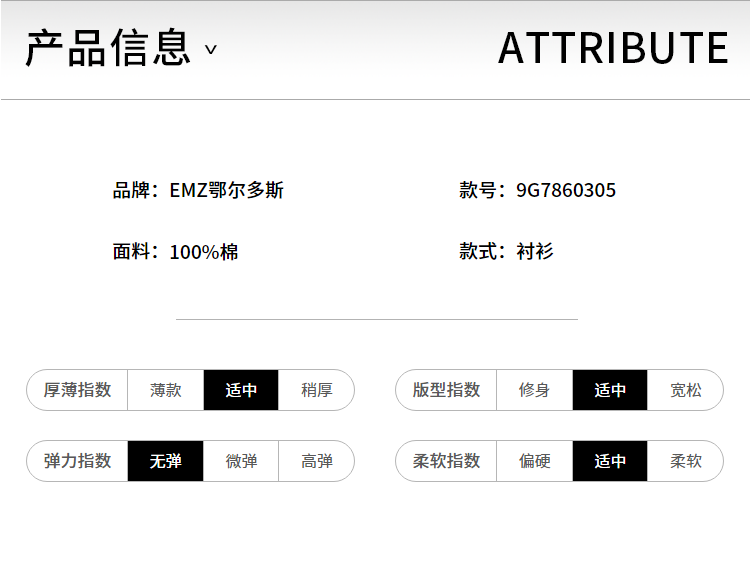Click the ATTRIBUTE title text
The image size is (750, 574).
click(x=613, y=47)
